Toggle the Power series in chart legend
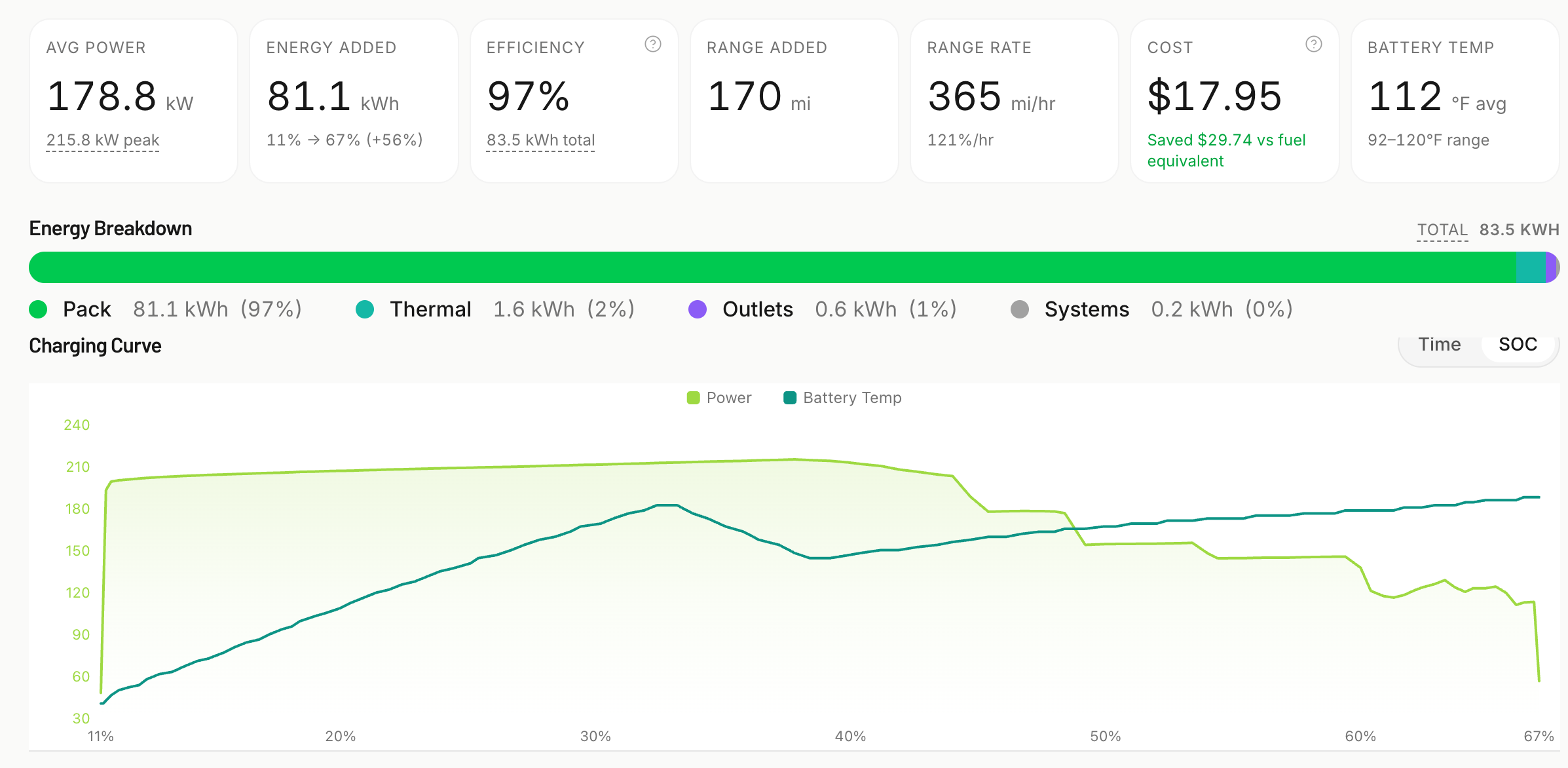 pos(719,398)
